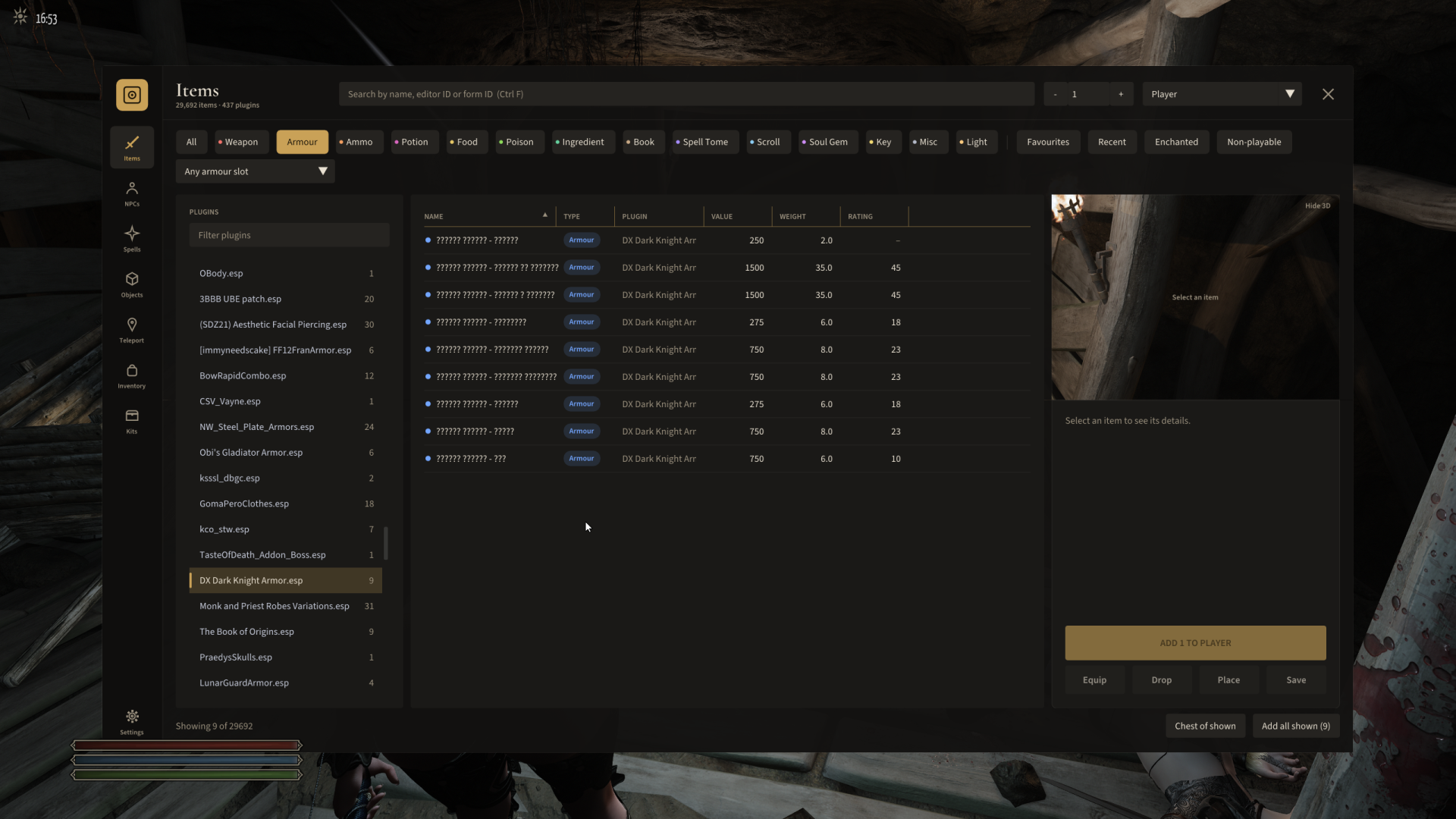Select OBody.esp in plugin list
1456x819 pixels.
286,274
